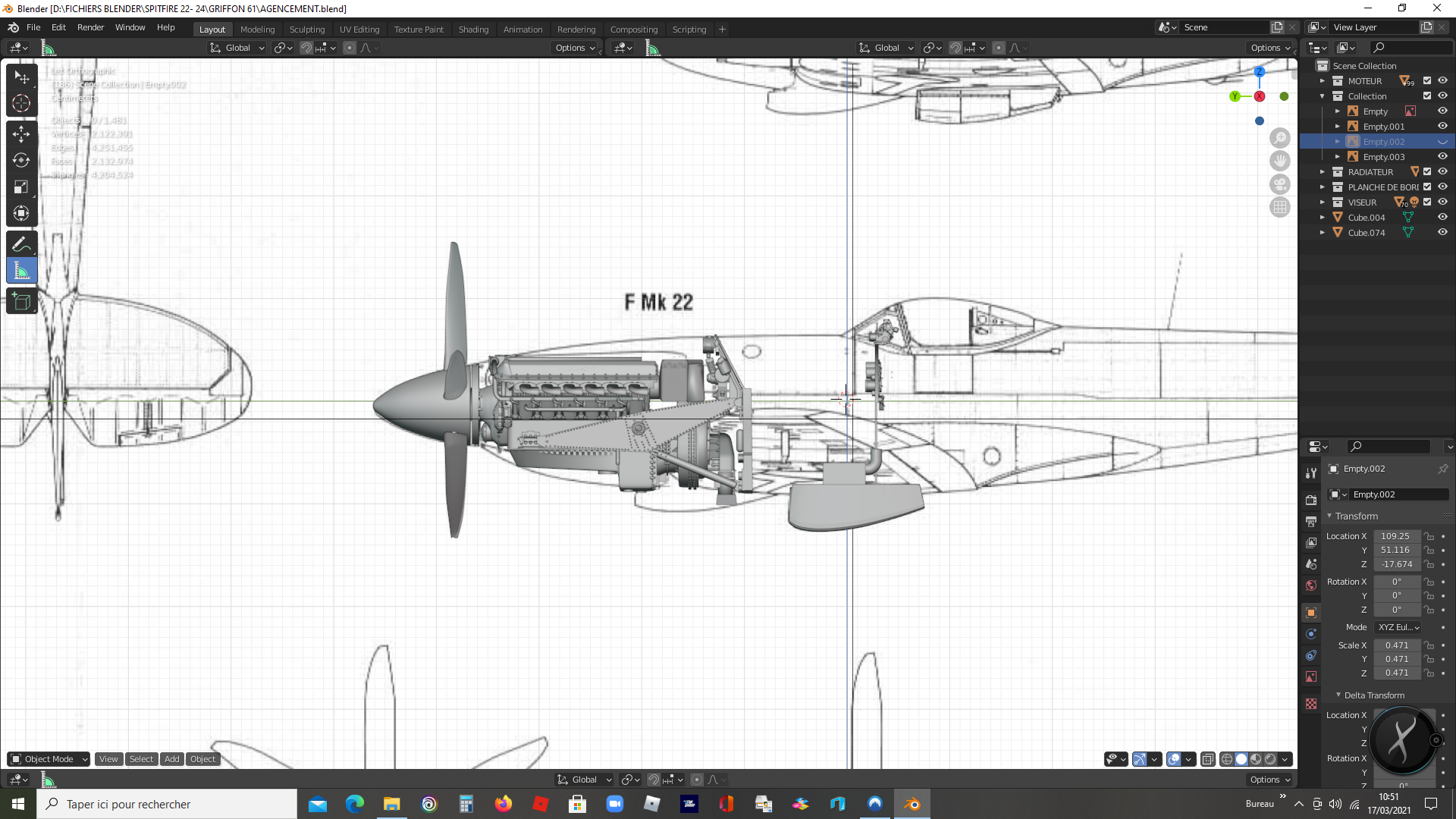The height and width of the screenshot is (819, 1456).
Task: Toggle the VISEUR collection checkbox
Action: (x=1427, y=202)
